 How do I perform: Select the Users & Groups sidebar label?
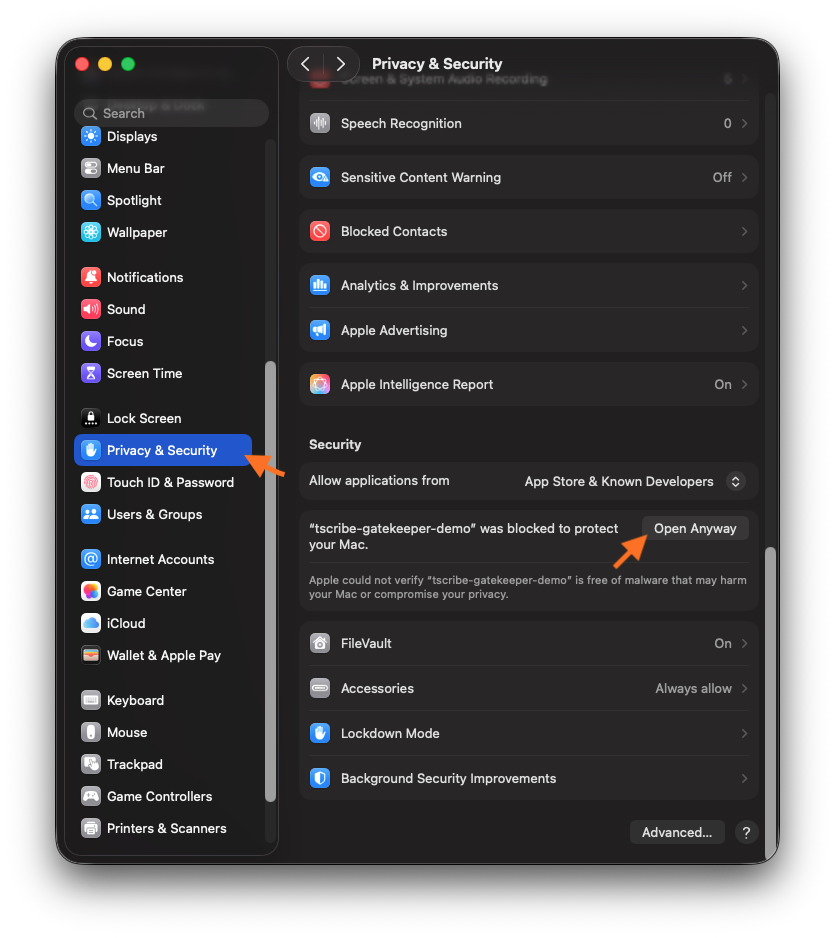click(x=154, y=514)
